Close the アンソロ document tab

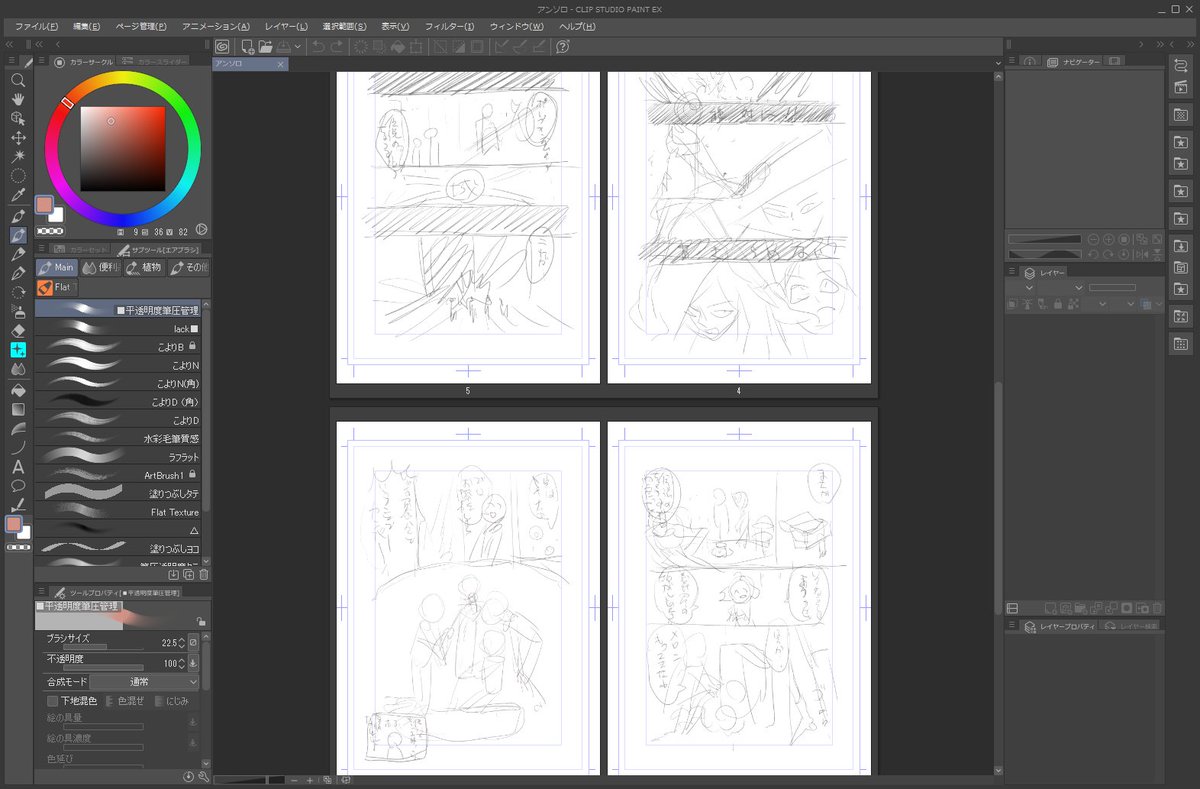point(281,63)
